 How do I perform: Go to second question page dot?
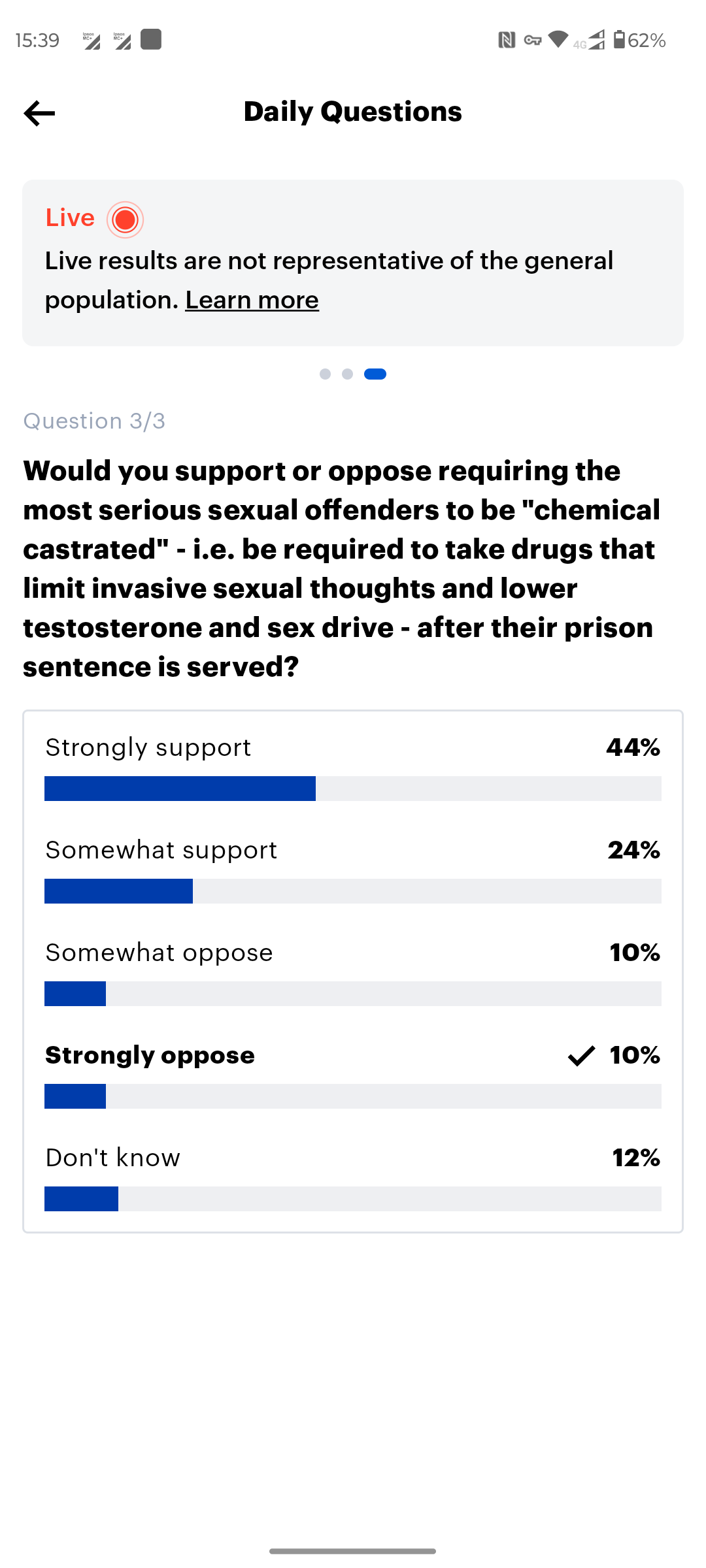point(347,374)
